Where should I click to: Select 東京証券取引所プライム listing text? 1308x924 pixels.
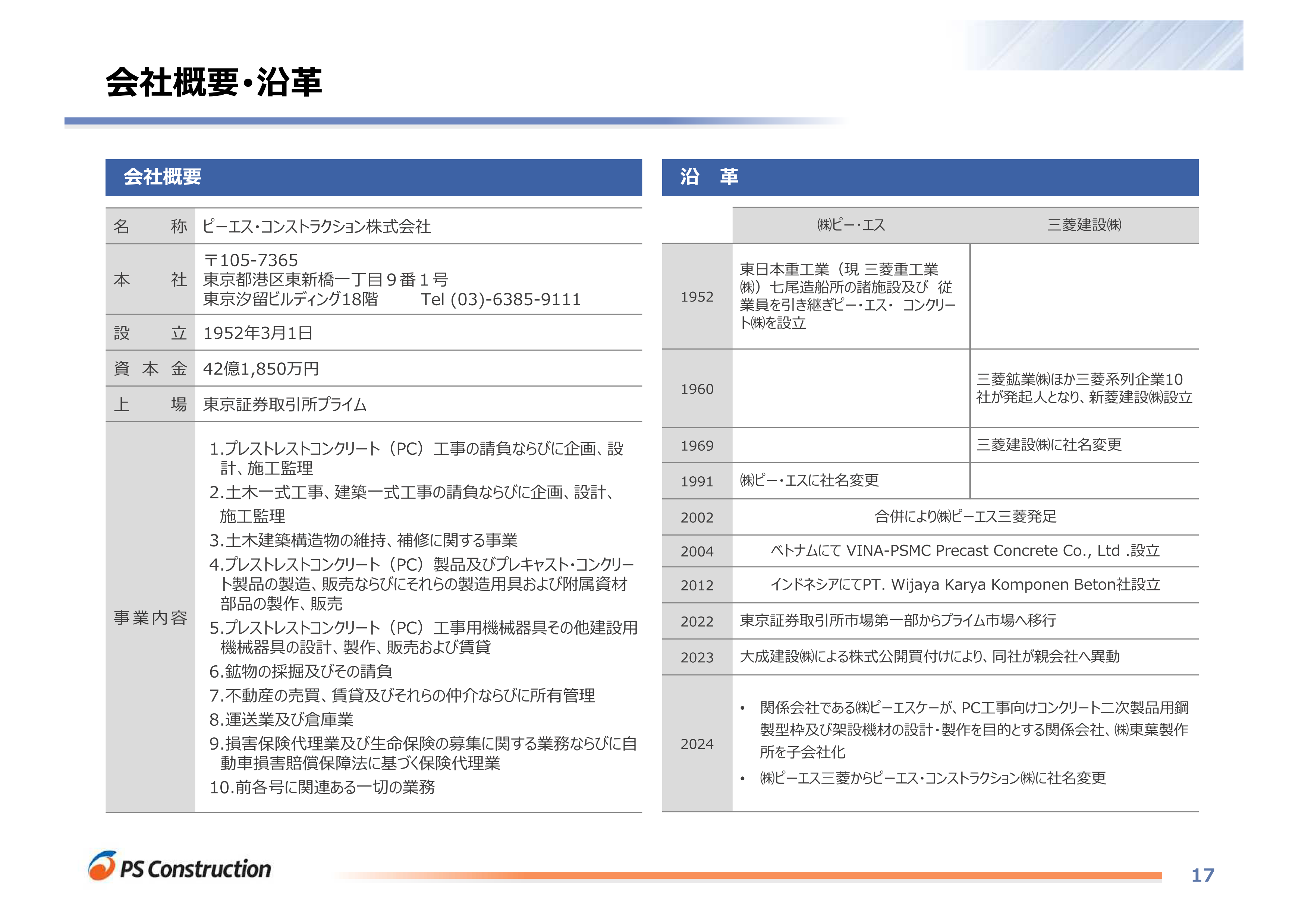point(285,405)
